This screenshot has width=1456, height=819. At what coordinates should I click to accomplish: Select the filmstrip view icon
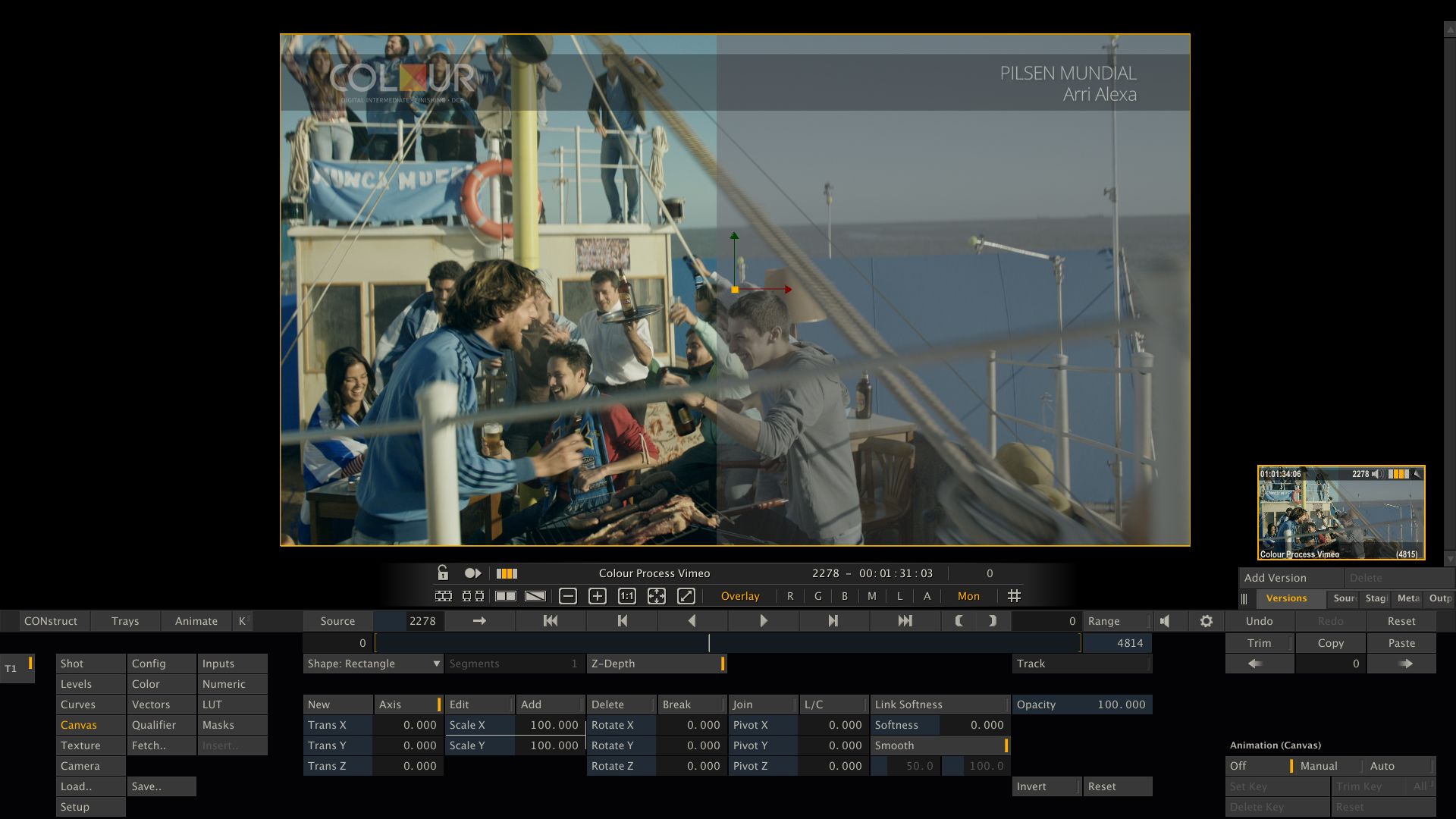(444, 596)
